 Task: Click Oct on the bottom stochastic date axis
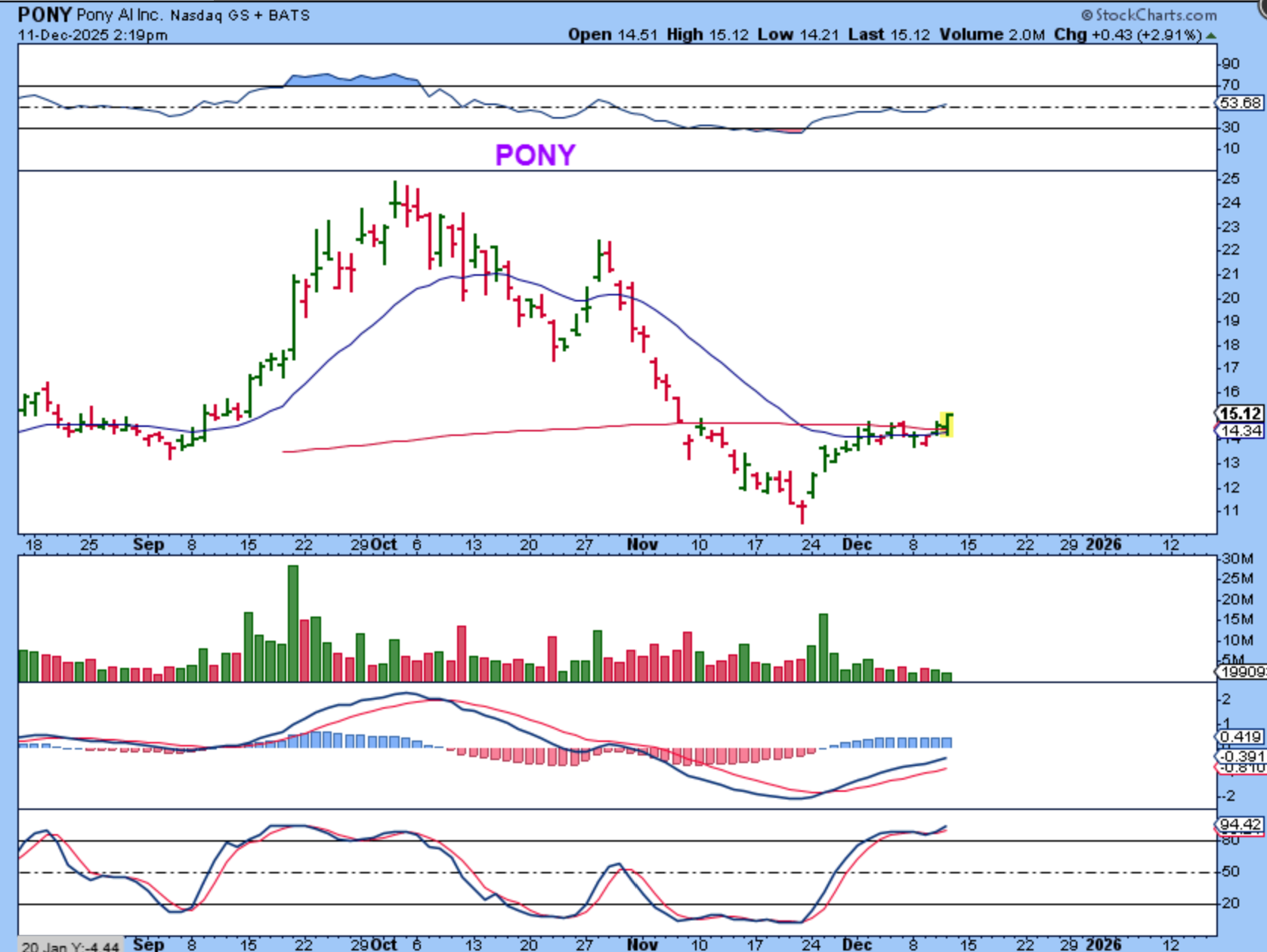[x=385, y=944]
